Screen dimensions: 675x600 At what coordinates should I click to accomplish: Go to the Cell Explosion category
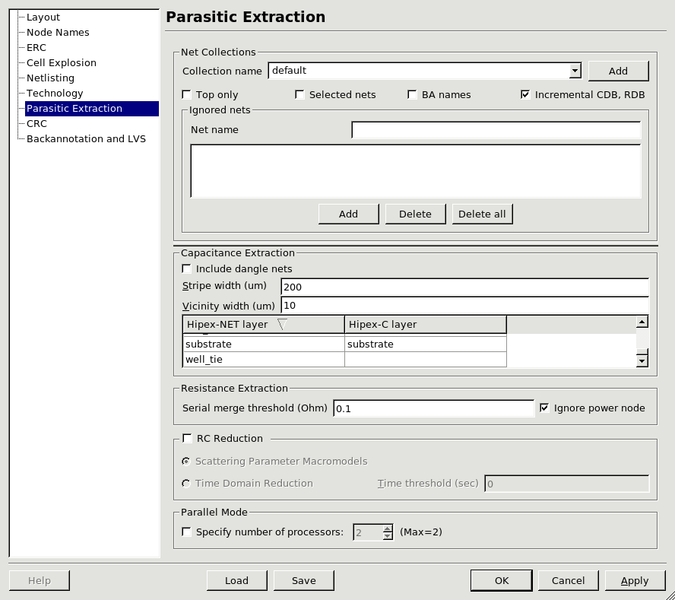tap(61, 63)
